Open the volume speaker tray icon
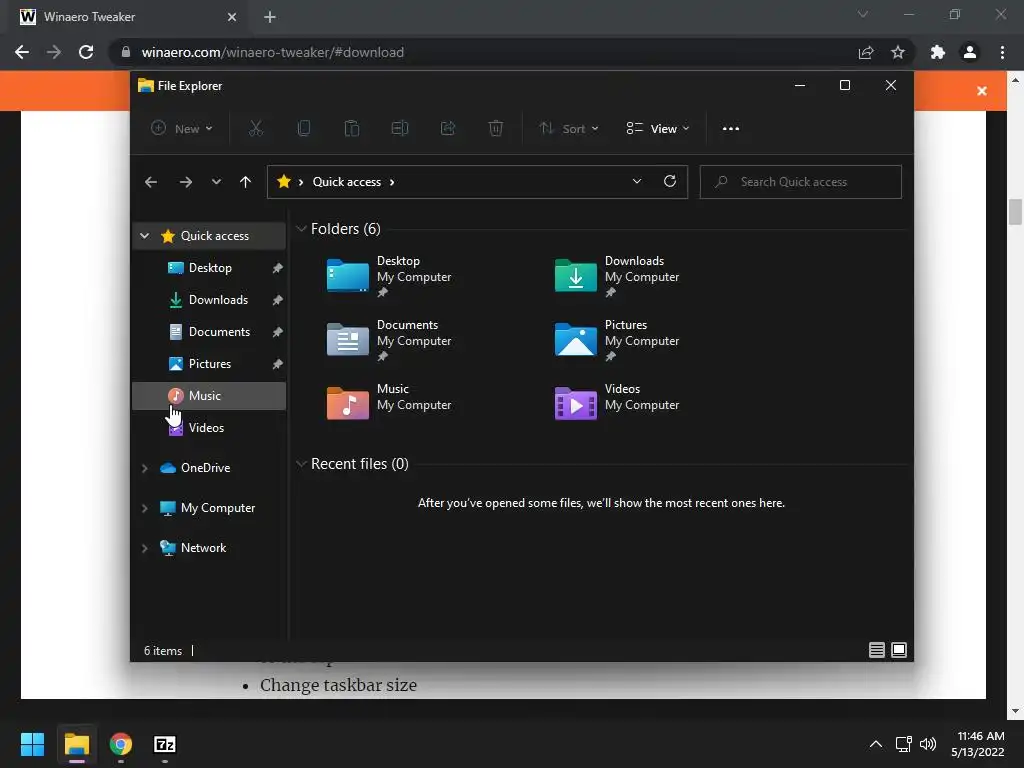Image resolution: width=1024 pixels, height=768 pixels. click(x=928, y=744)
